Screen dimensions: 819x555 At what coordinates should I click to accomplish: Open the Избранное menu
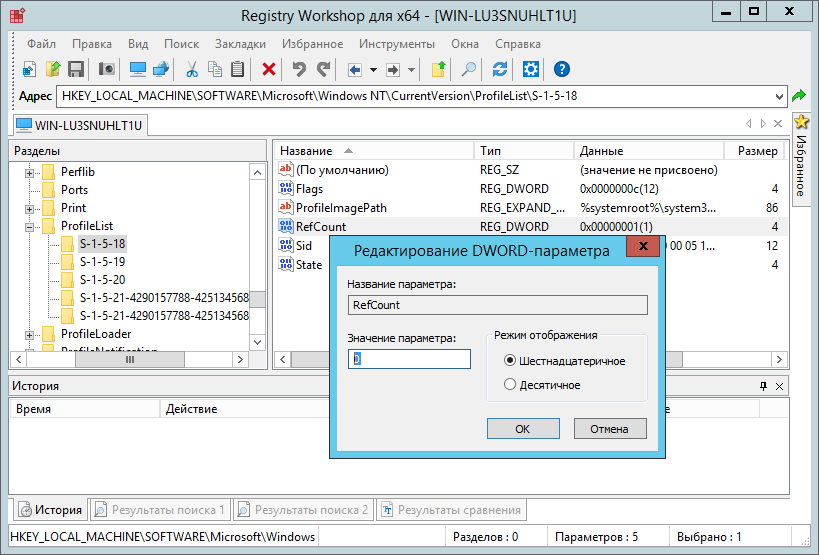pos(312,44)
